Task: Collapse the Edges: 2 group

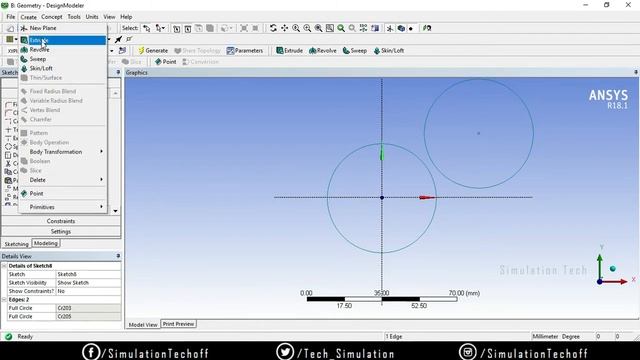Action: [4, 300]
